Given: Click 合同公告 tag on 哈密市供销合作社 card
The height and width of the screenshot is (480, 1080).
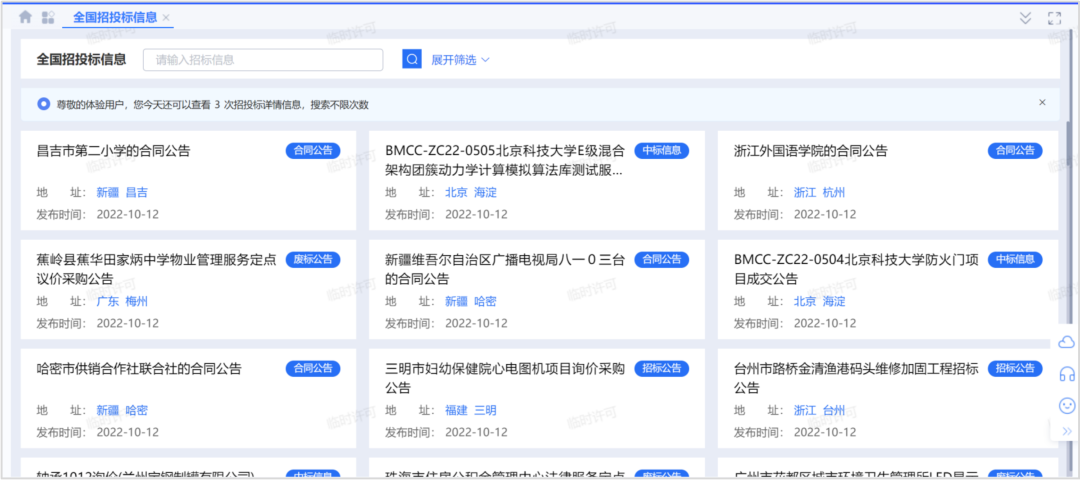Looking at the screenshot, I should click(313, 368).
